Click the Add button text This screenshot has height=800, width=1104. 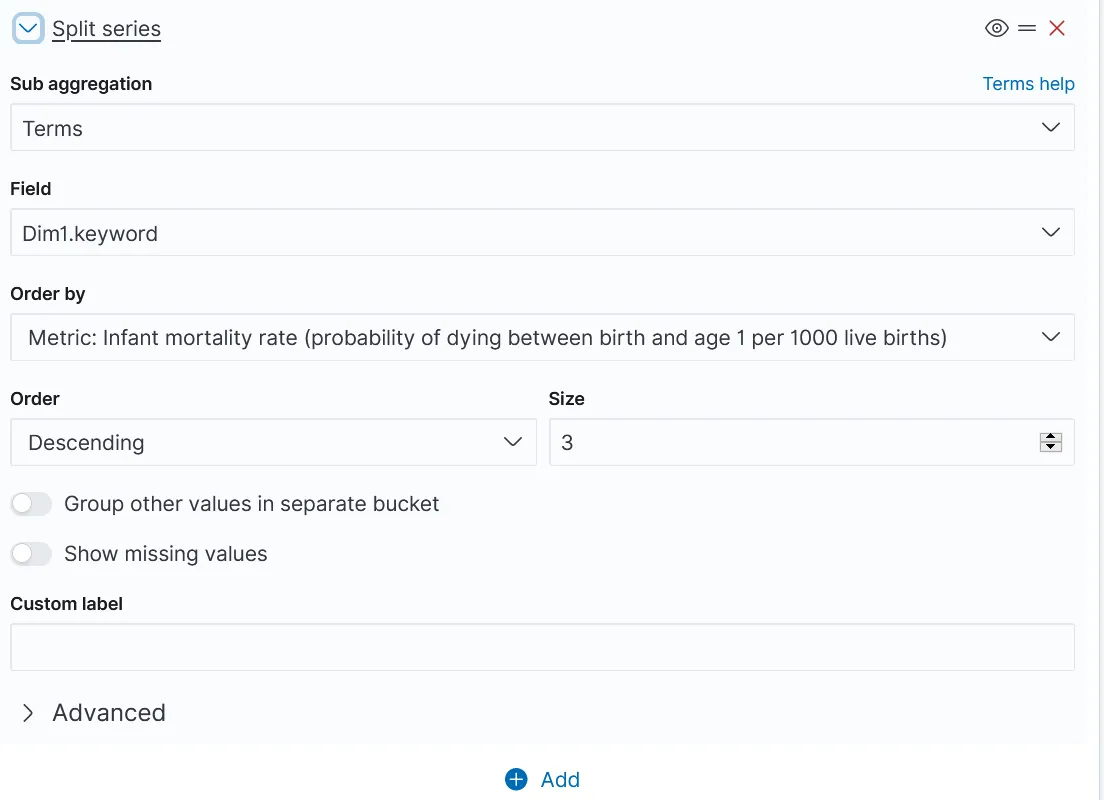[x=560, y=780]
